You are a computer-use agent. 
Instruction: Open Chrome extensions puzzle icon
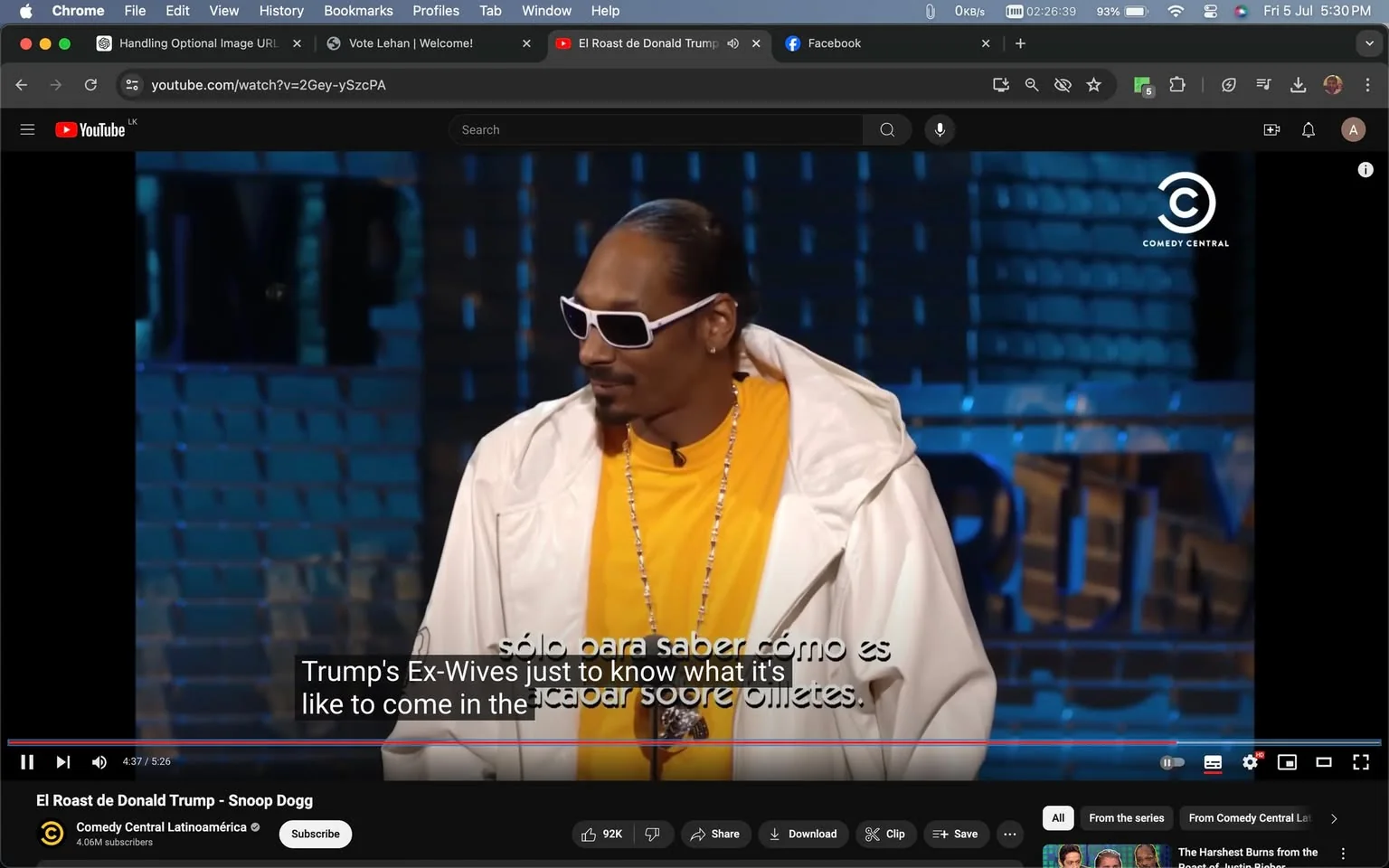[x=1177, y=84]
